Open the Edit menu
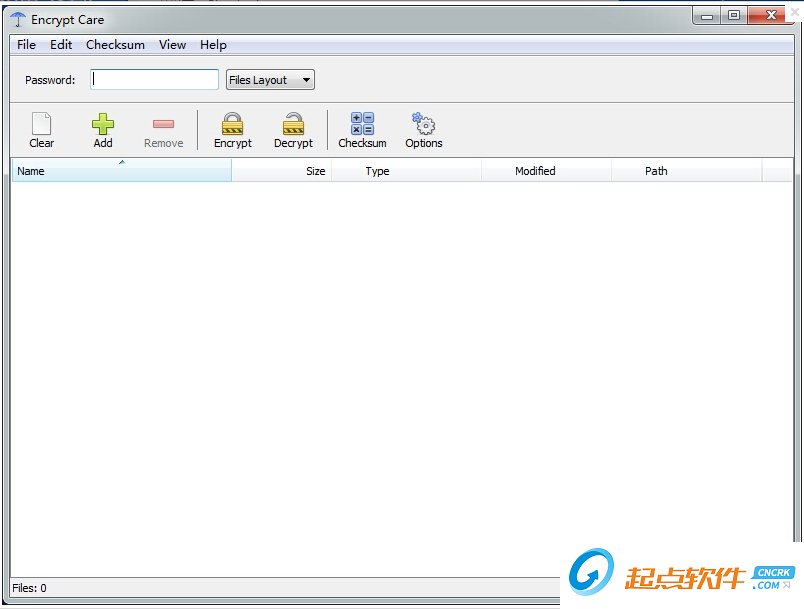The height and width of the screenshot is (609, 804). (x=61, y=45)
